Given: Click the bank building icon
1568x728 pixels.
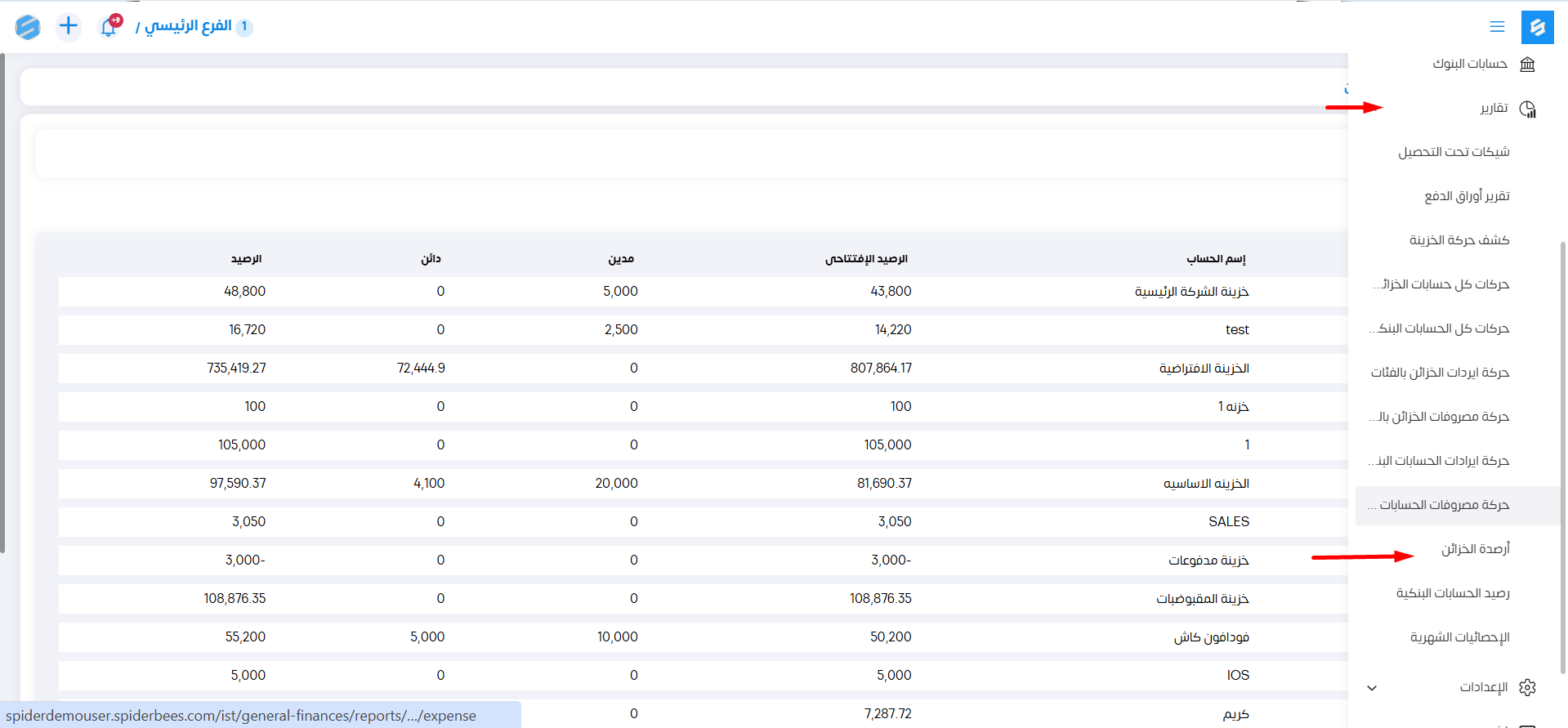Looking at the screenshot, I should click(1527, 65).
